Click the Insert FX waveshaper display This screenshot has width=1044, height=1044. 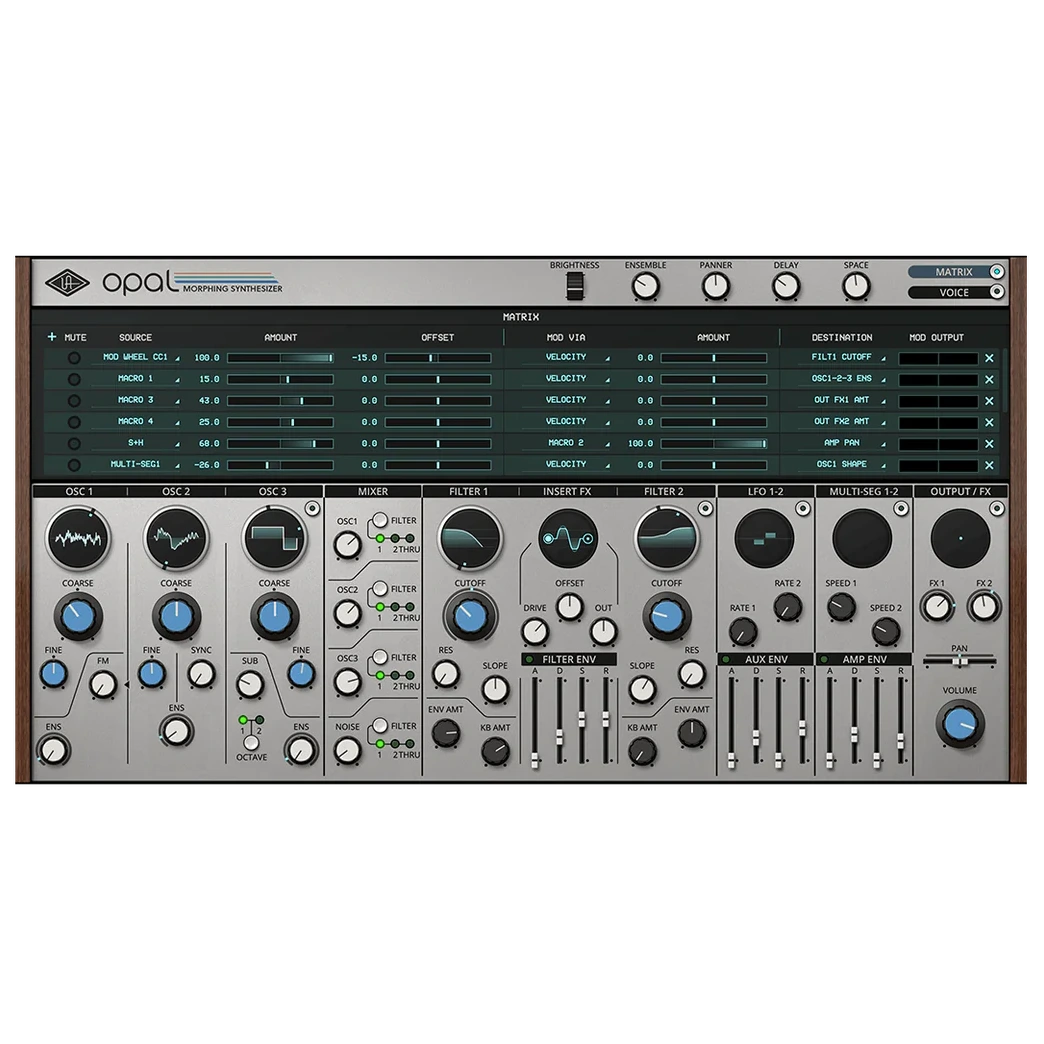(x=568, y=538)
